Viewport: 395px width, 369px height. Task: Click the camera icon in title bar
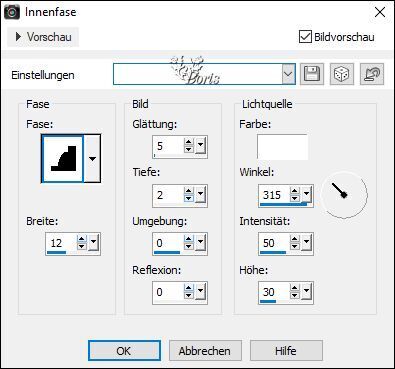12,12
